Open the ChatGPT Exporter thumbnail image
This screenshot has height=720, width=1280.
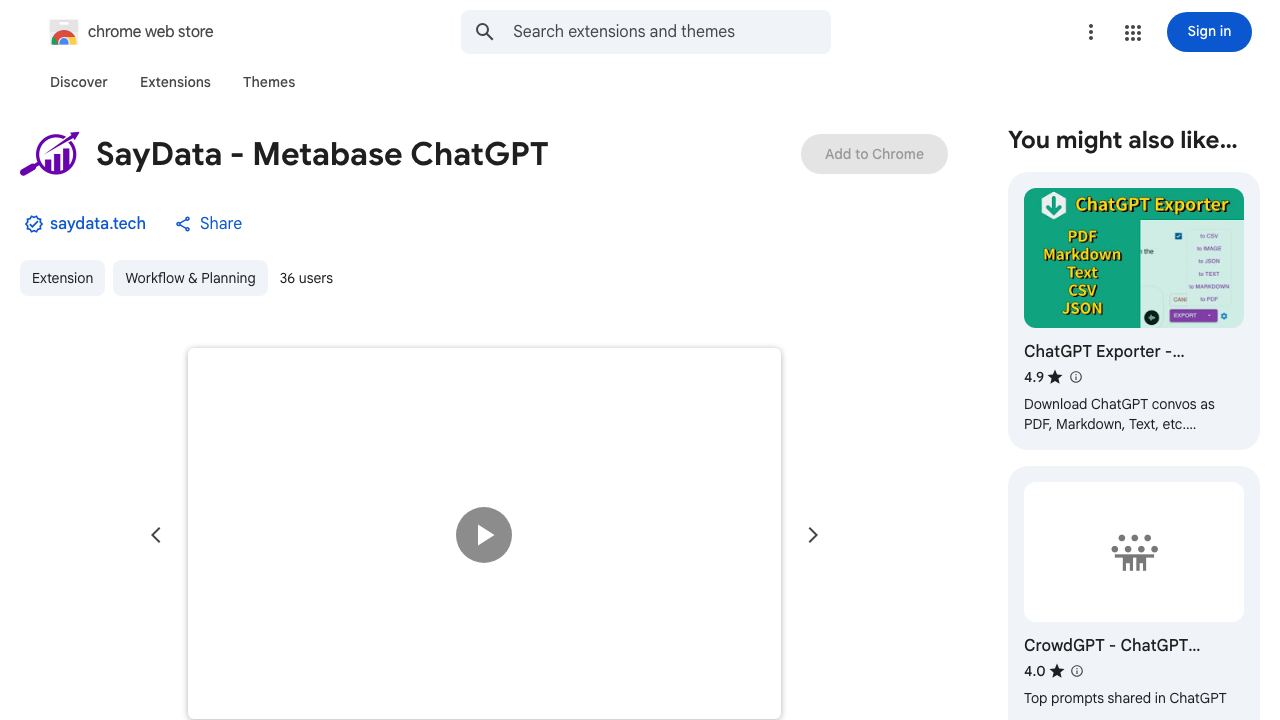click(1134, 258)
